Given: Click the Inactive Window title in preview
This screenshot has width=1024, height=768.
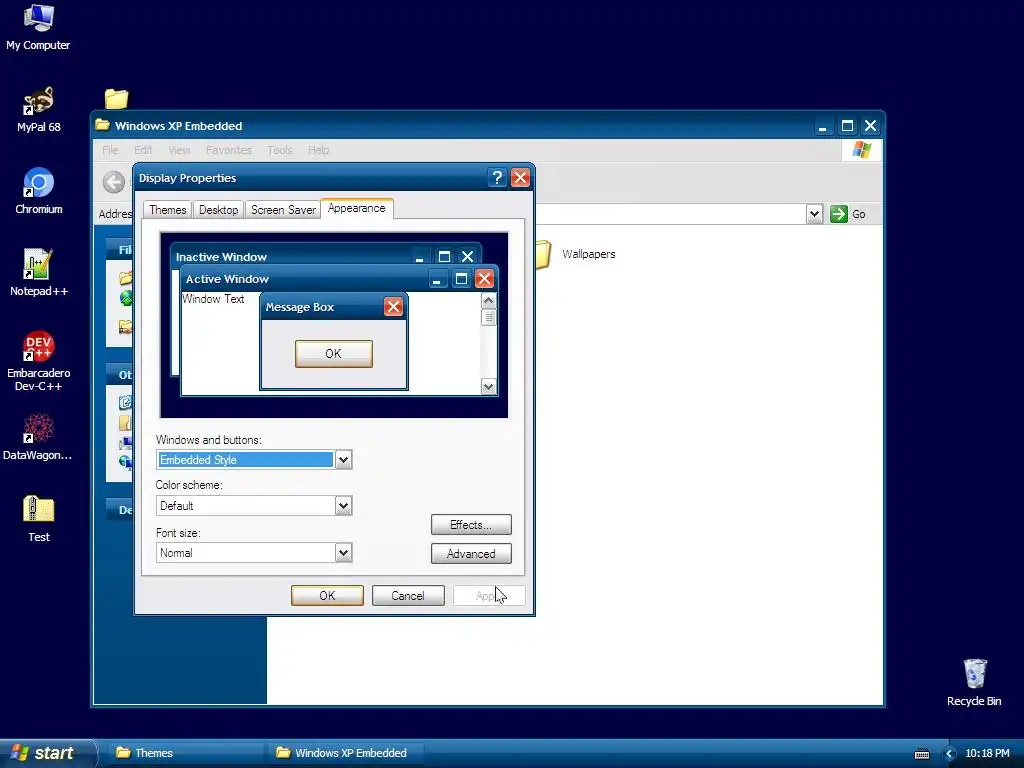Looking at the screenshot, I should pyautogui.click(x=221, y=257).
